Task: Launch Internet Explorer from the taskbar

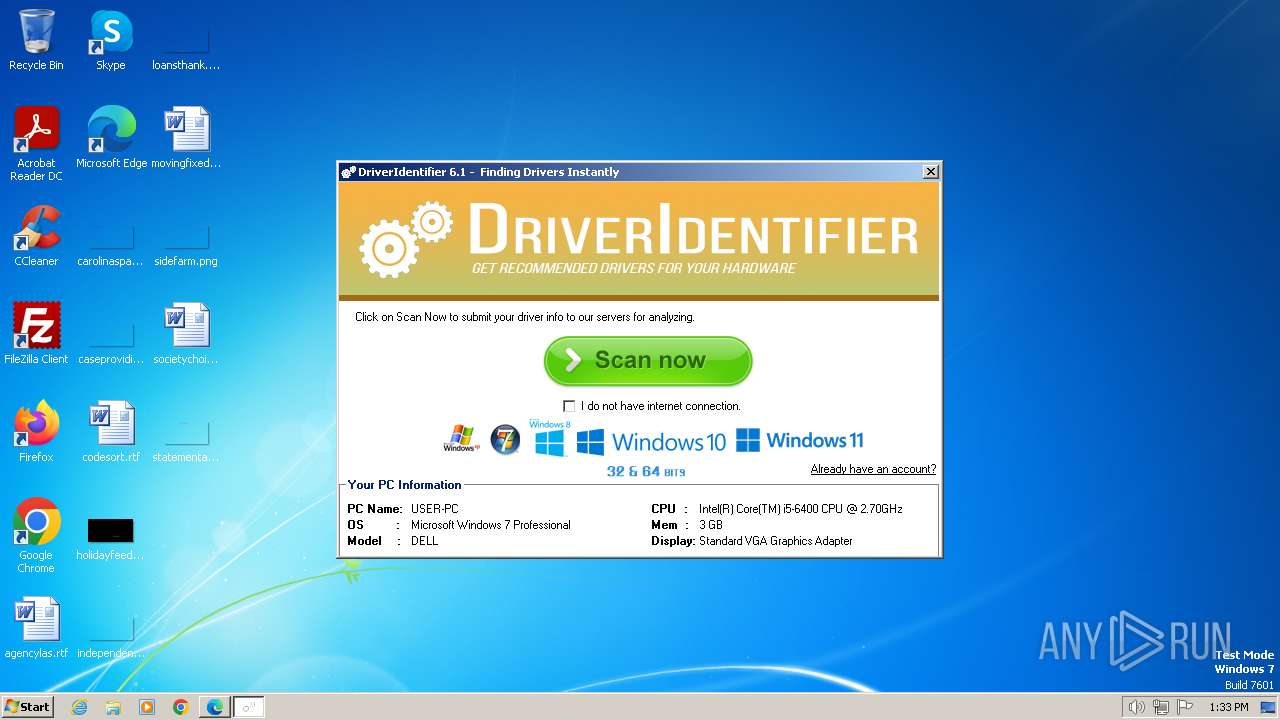Action: [x=80, y=707]
